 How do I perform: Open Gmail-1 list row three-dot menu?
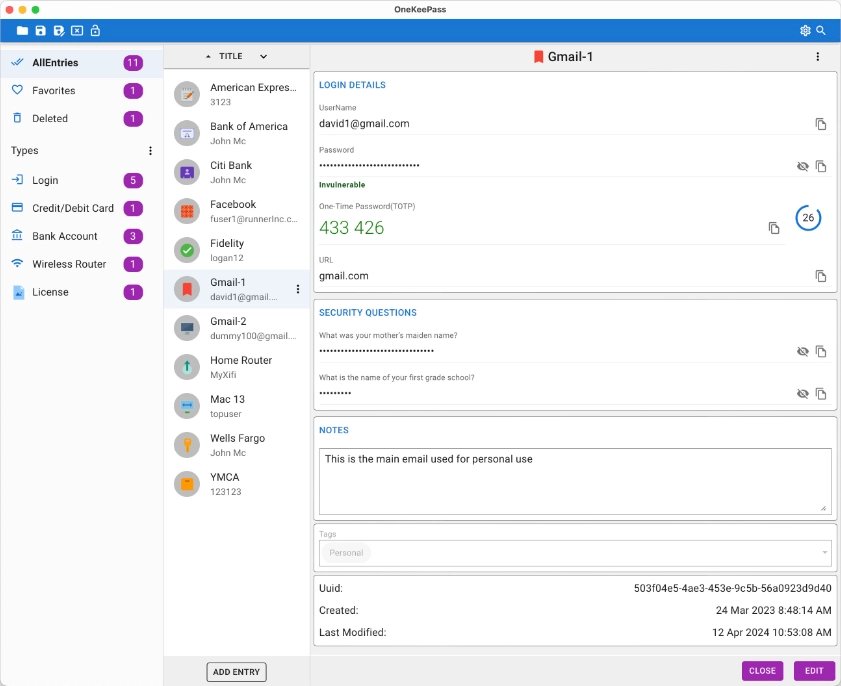click(298, 289)
